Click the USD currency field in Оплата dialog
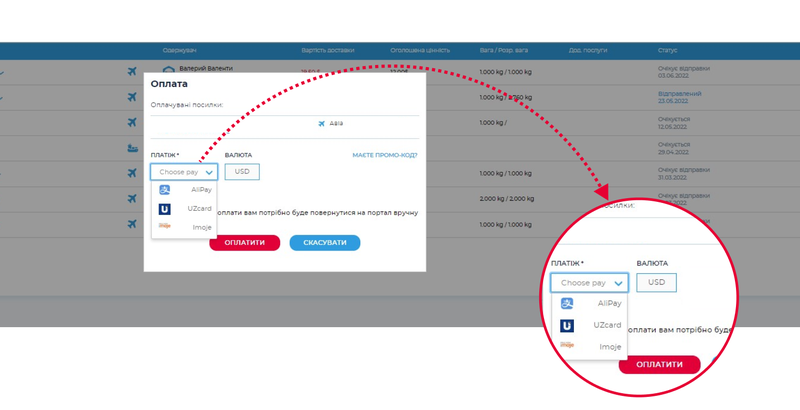 point(242,172)
